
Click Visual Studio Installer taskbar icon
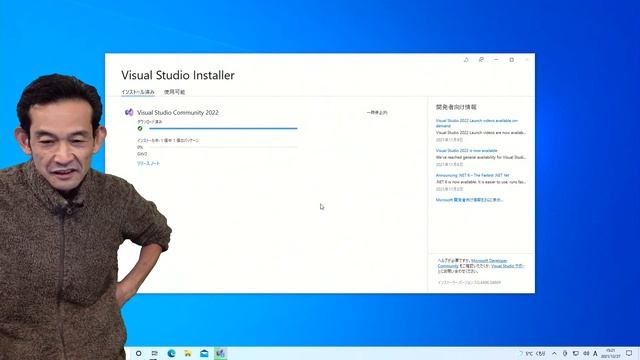point(220,353)
